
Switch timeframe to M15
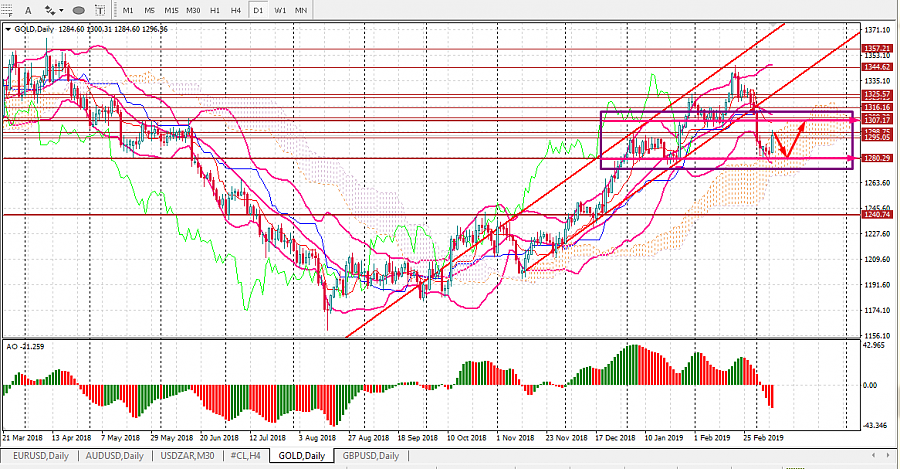click(171, 10)
